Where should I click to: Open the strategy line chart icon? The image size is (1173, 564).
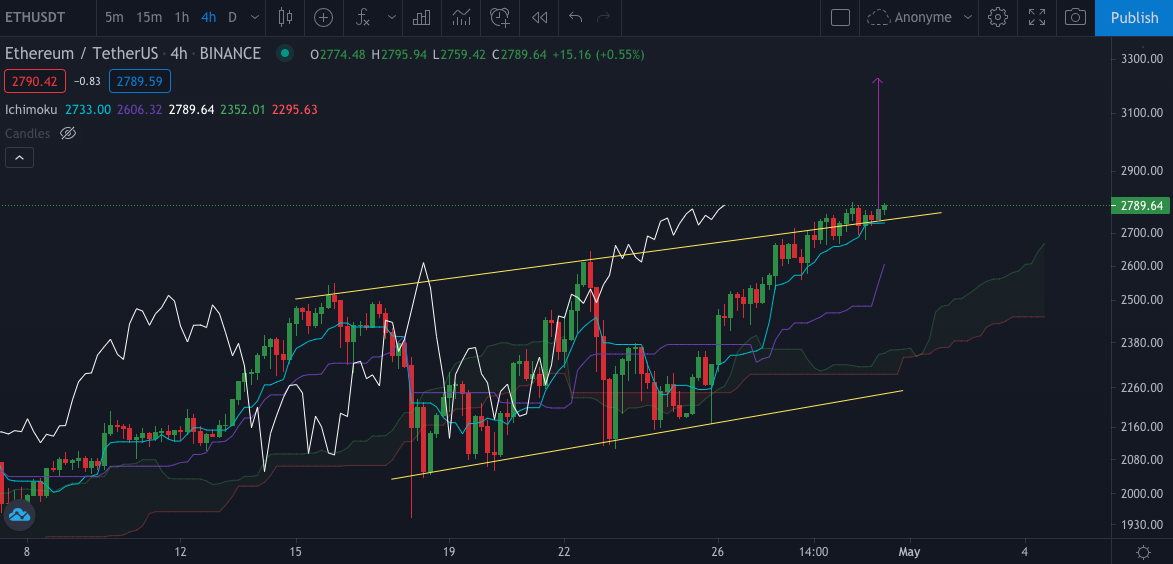[461, 17]
